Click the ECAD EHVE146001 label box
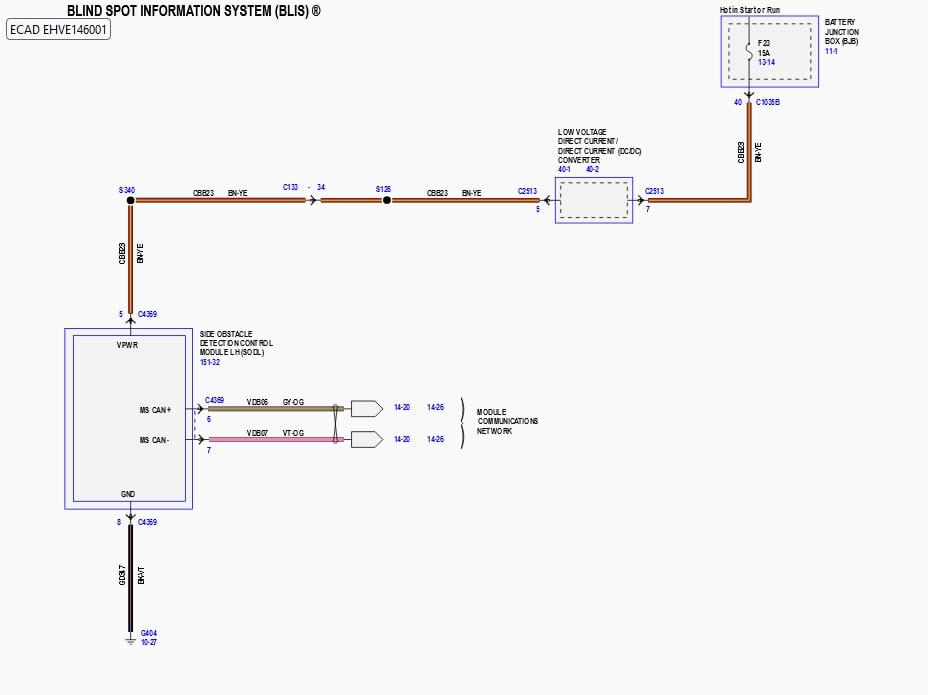928x695 pixels. [58, 30]
